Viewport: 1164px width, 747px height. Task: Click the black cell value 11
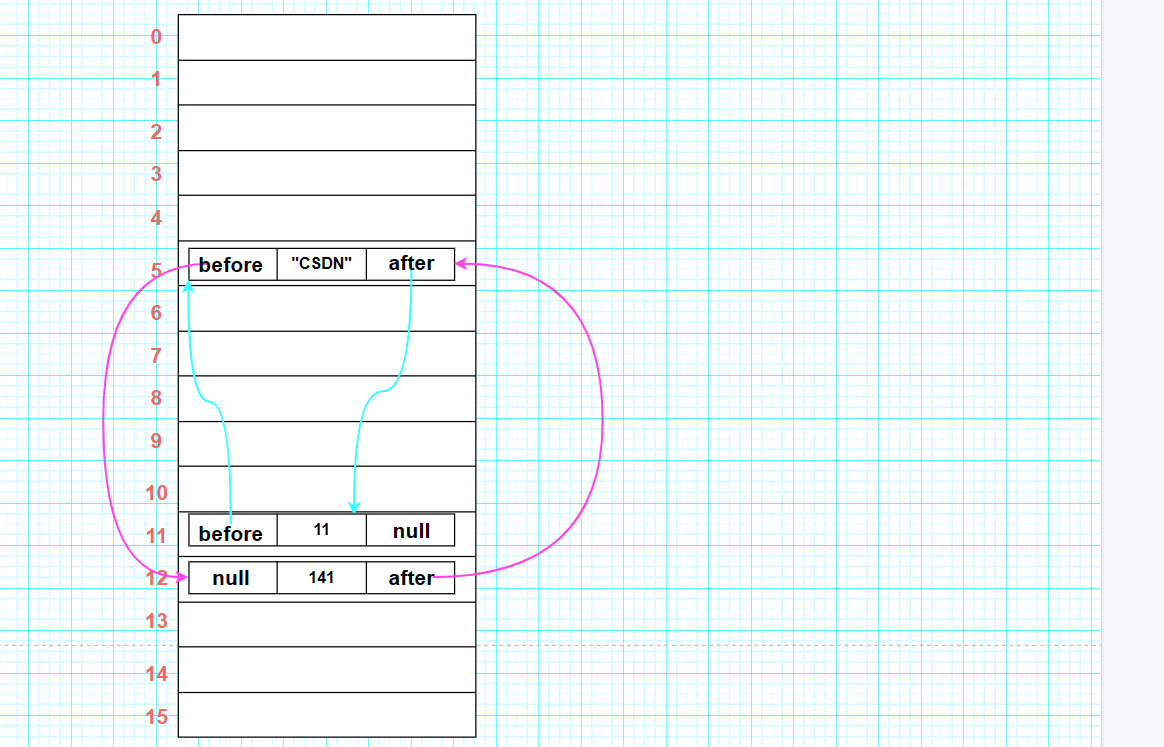[x=321, y=530]
